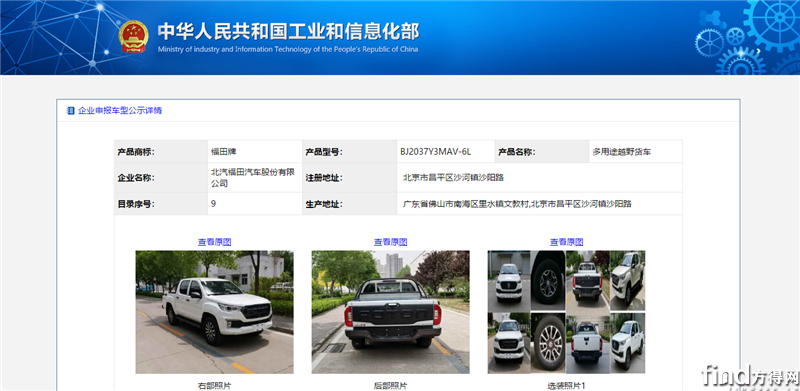Click the white pickup right-side photo

(x=214, y=312)
